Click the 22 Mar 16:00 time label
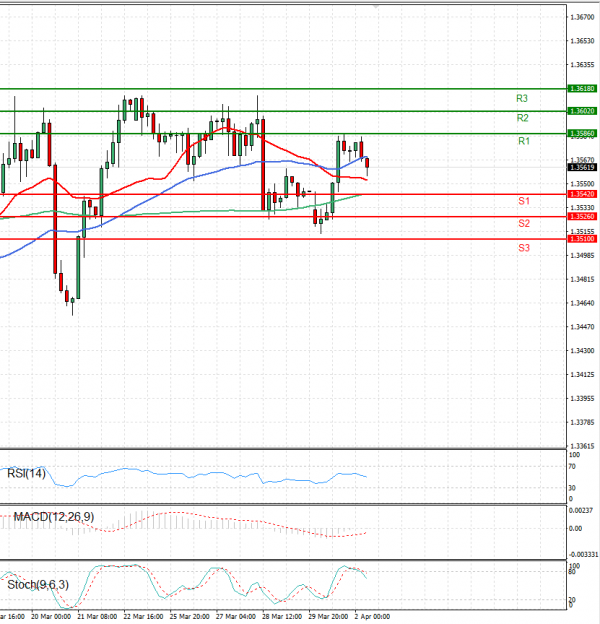The width and height of the screenshot is (600, 624). coord(143,616)
